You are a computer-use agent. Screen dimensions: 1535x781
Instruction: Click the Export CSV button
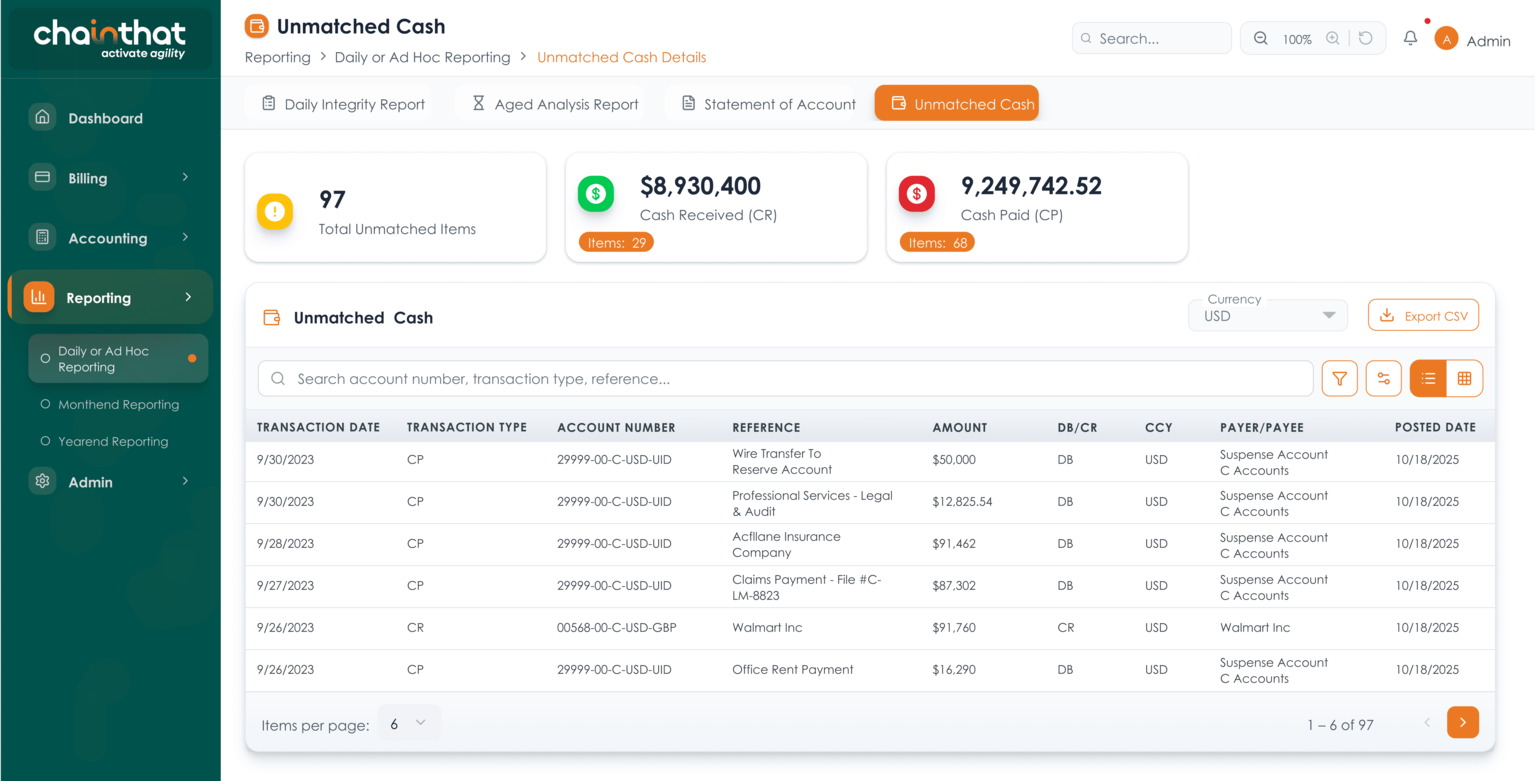click(x=1423, y=316)
